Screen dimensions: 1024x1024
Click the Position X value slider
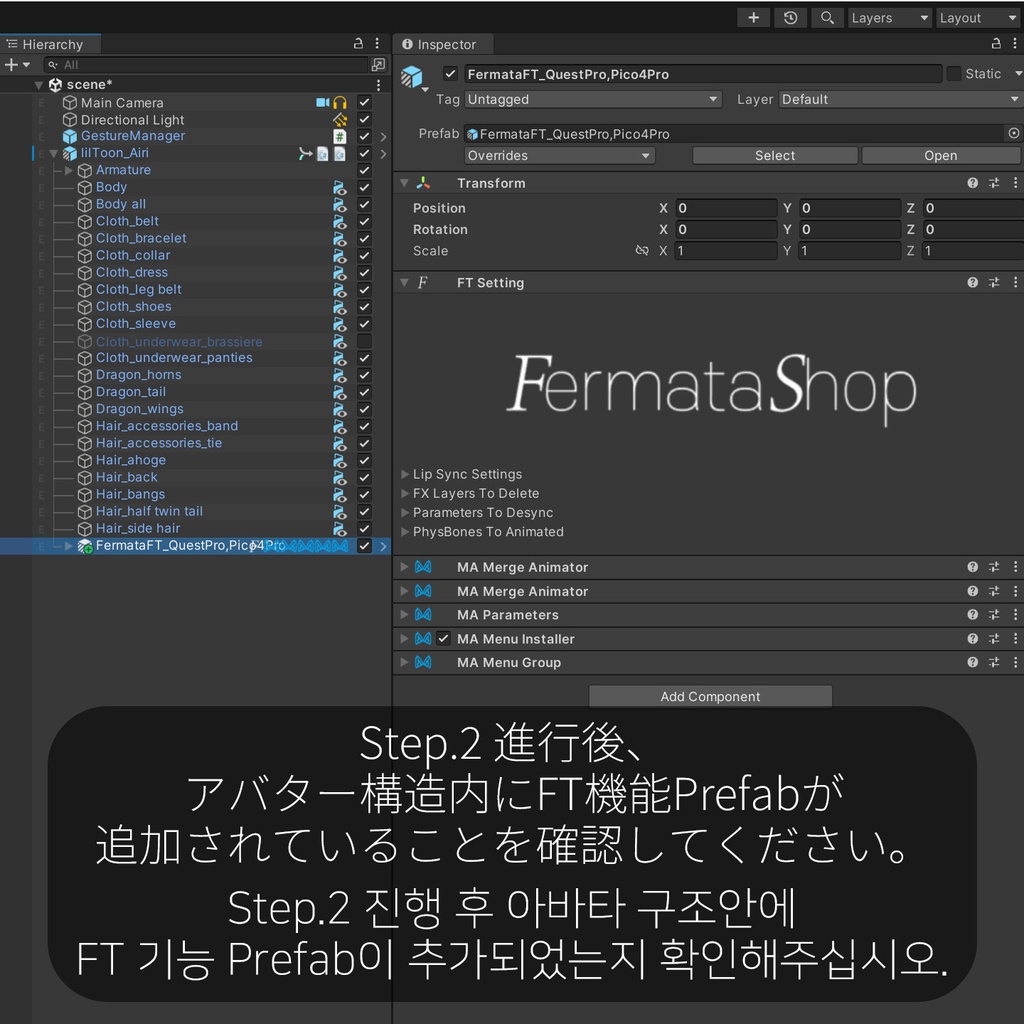(726, 208)
